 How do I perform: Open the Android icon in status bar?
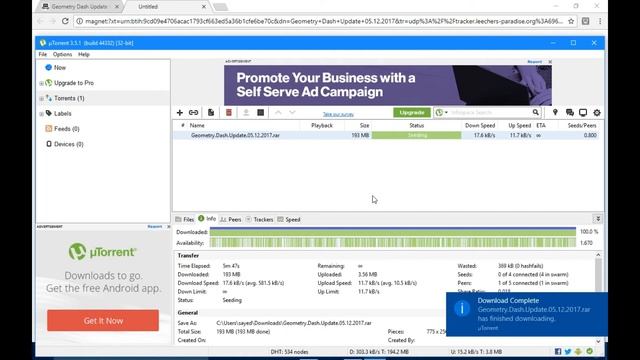(578, 351)
